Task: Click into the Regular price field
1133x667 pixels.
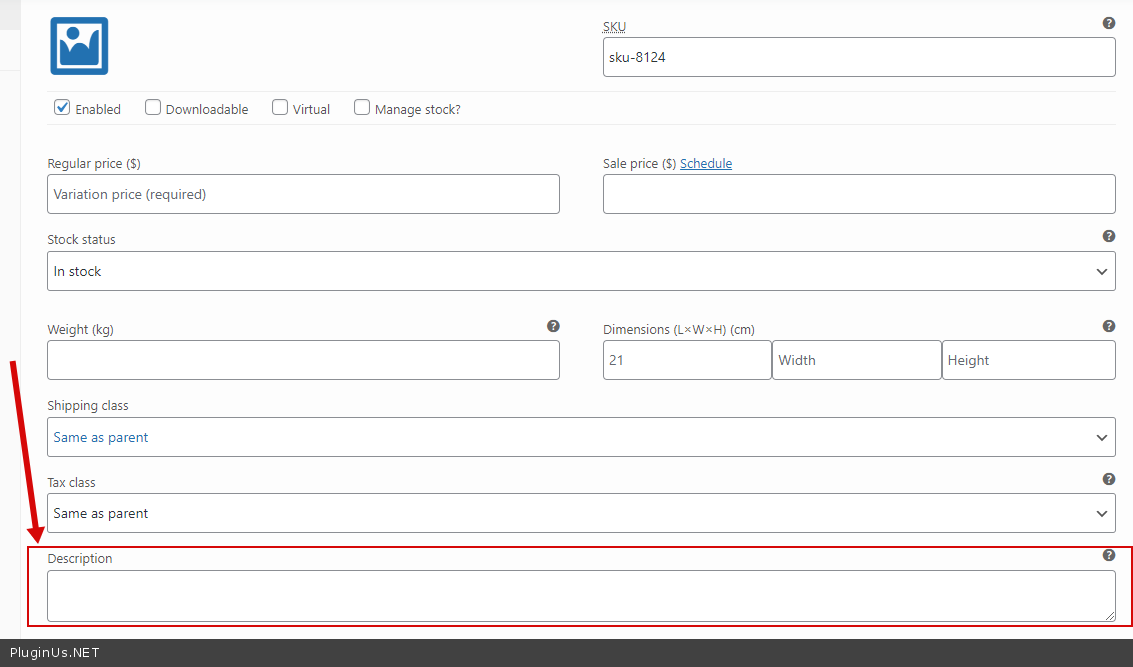Action: pos(303,194)
